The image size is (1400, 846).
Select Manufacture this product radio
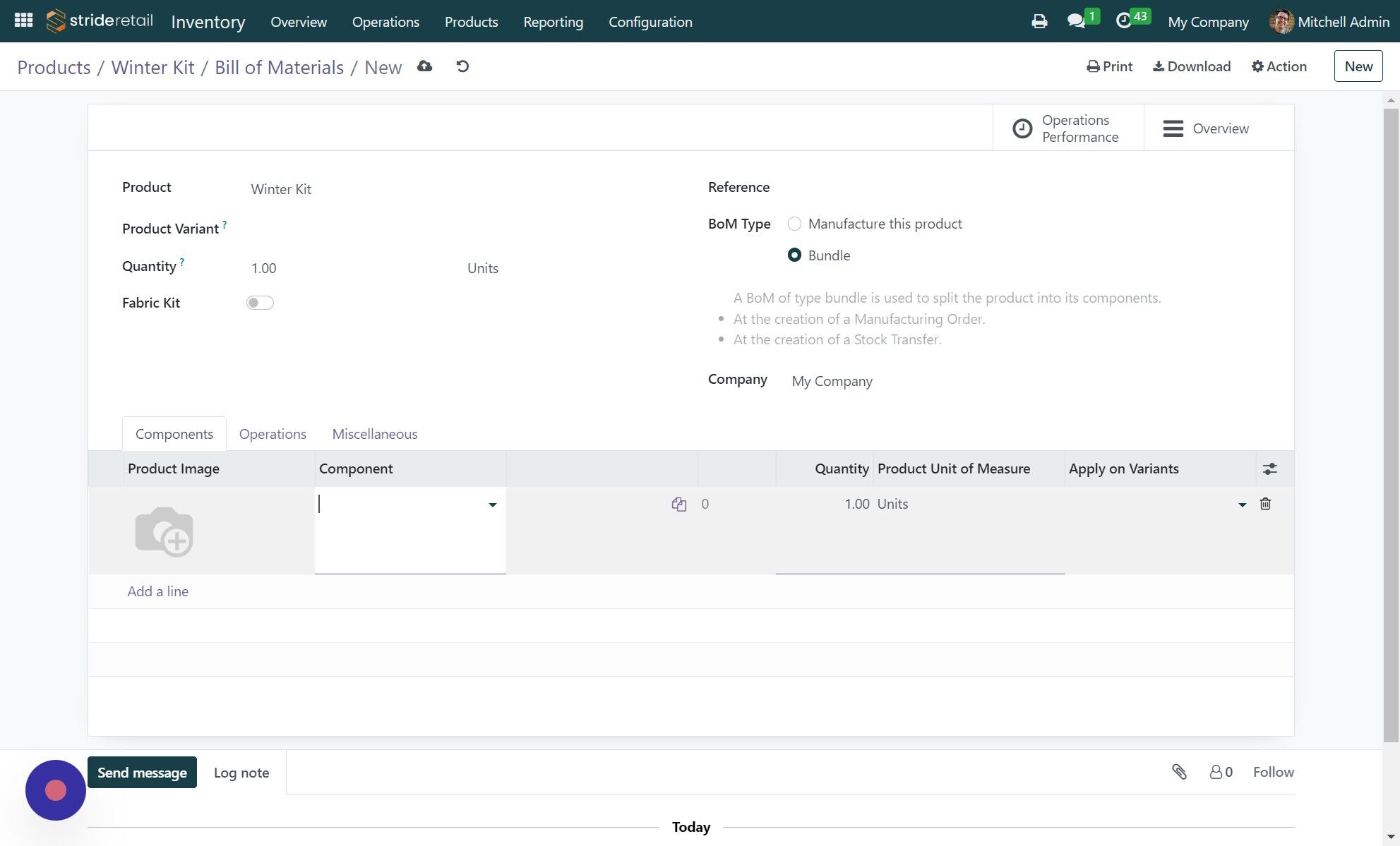pyautogui.click(x=794, y=224)
